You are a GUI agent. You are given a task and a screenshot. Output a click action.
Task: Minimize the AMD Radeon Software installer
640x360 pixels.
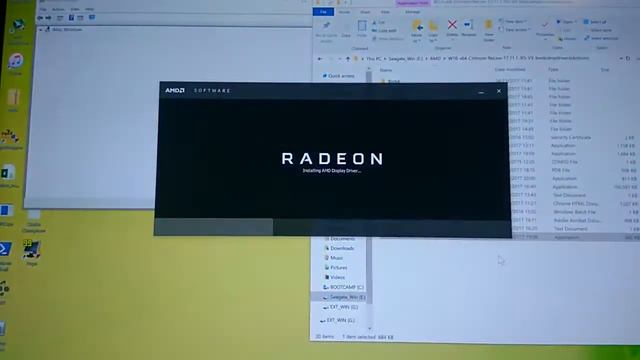[x=481, y=92]
